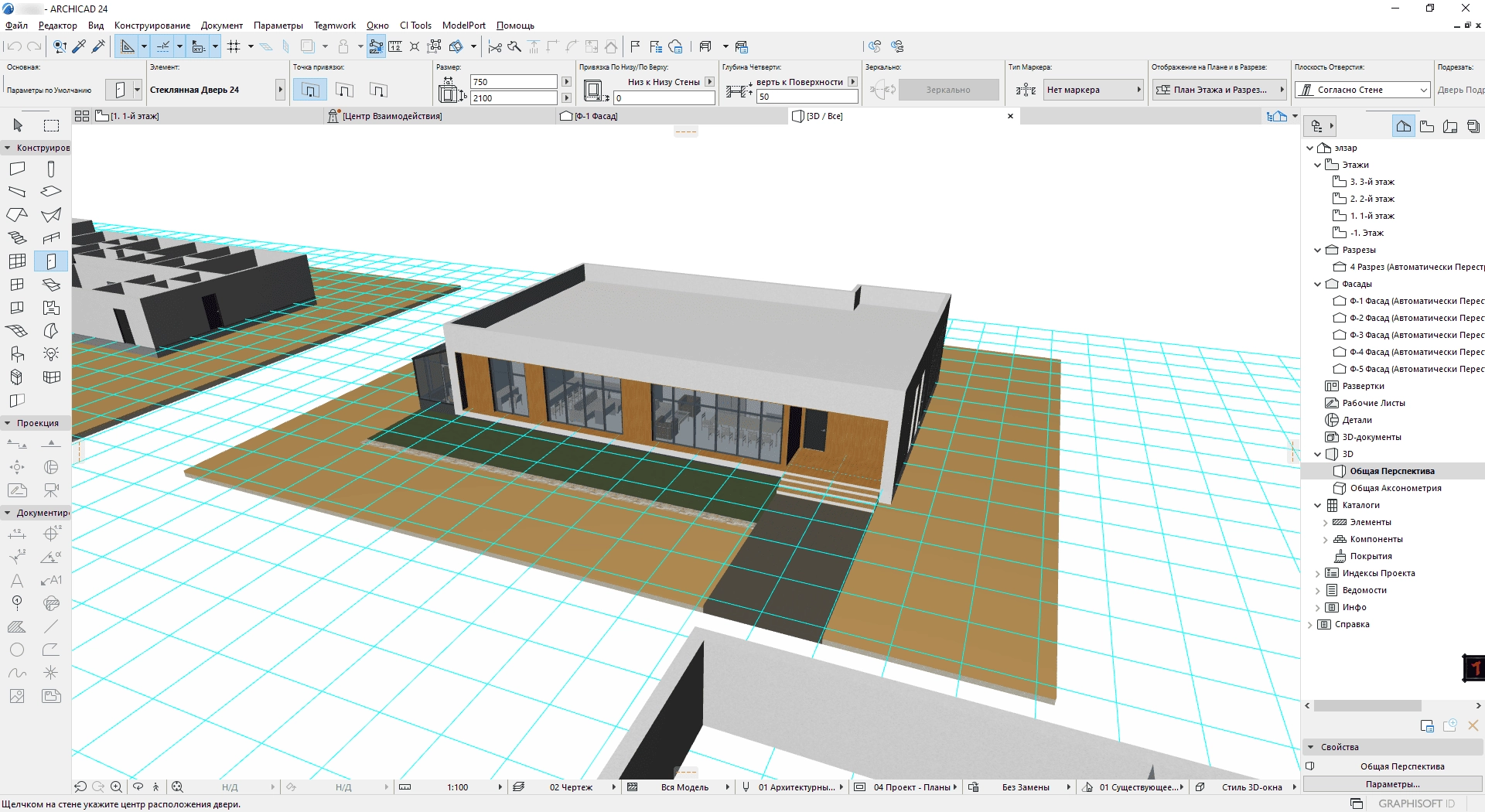Open the CI Tools menu

[415, 26]
